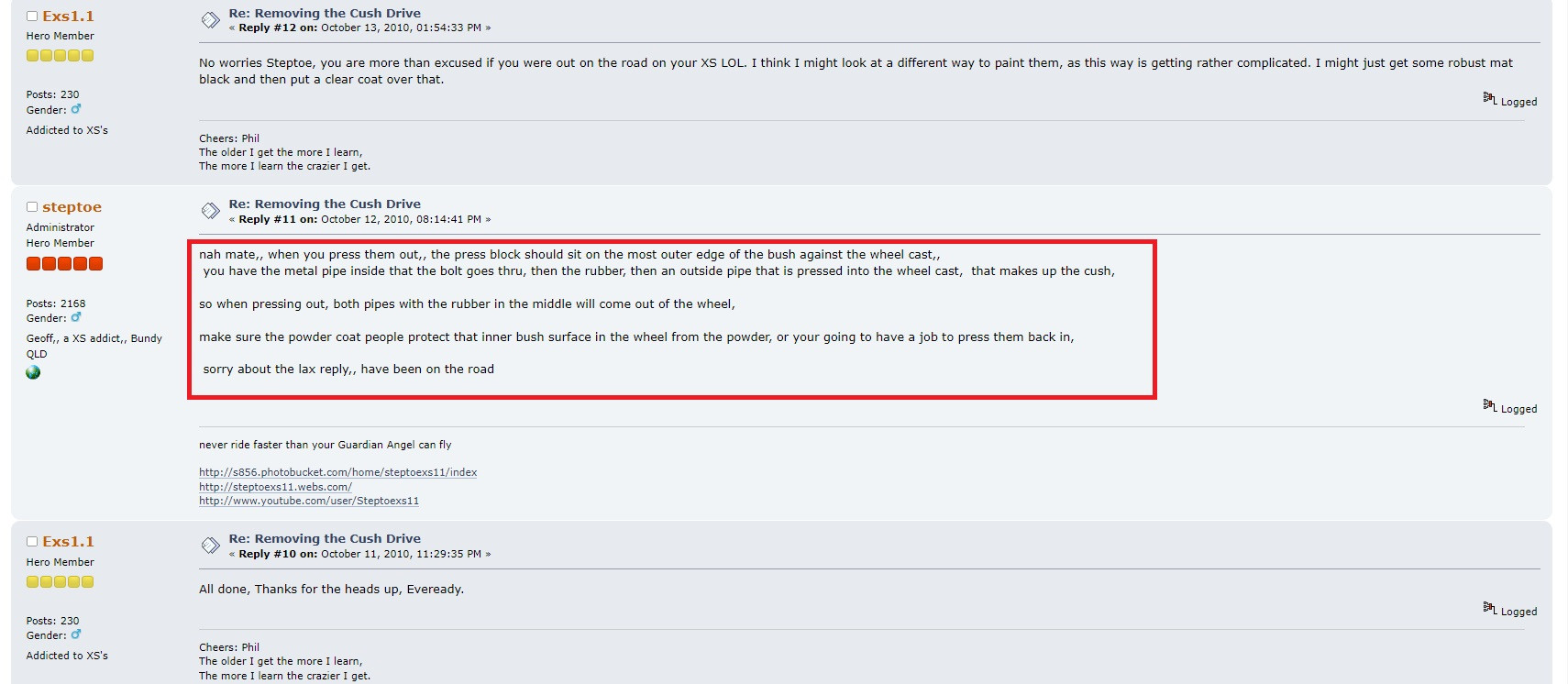Viewport: 1568px width, 684px height.
Task: Click the post icon beside Reply #12 title
Action: point(210,20)
